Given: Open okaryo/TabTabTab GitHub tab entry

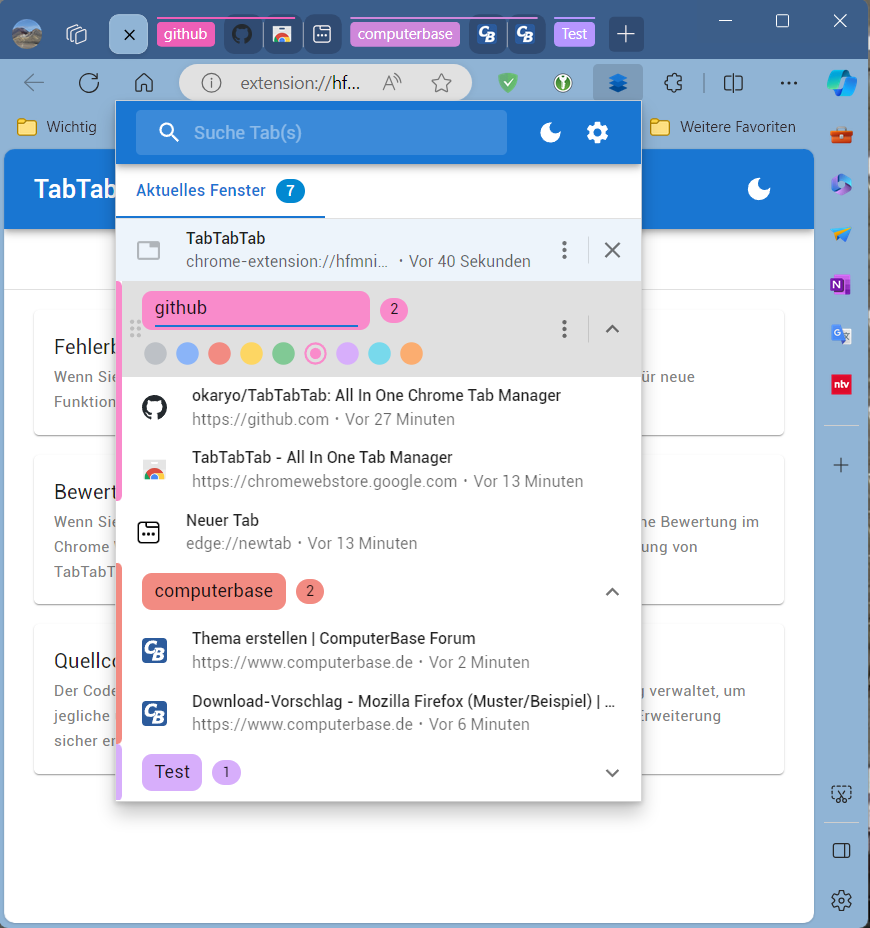Looking at the screenshot, I should pos(382,407).
